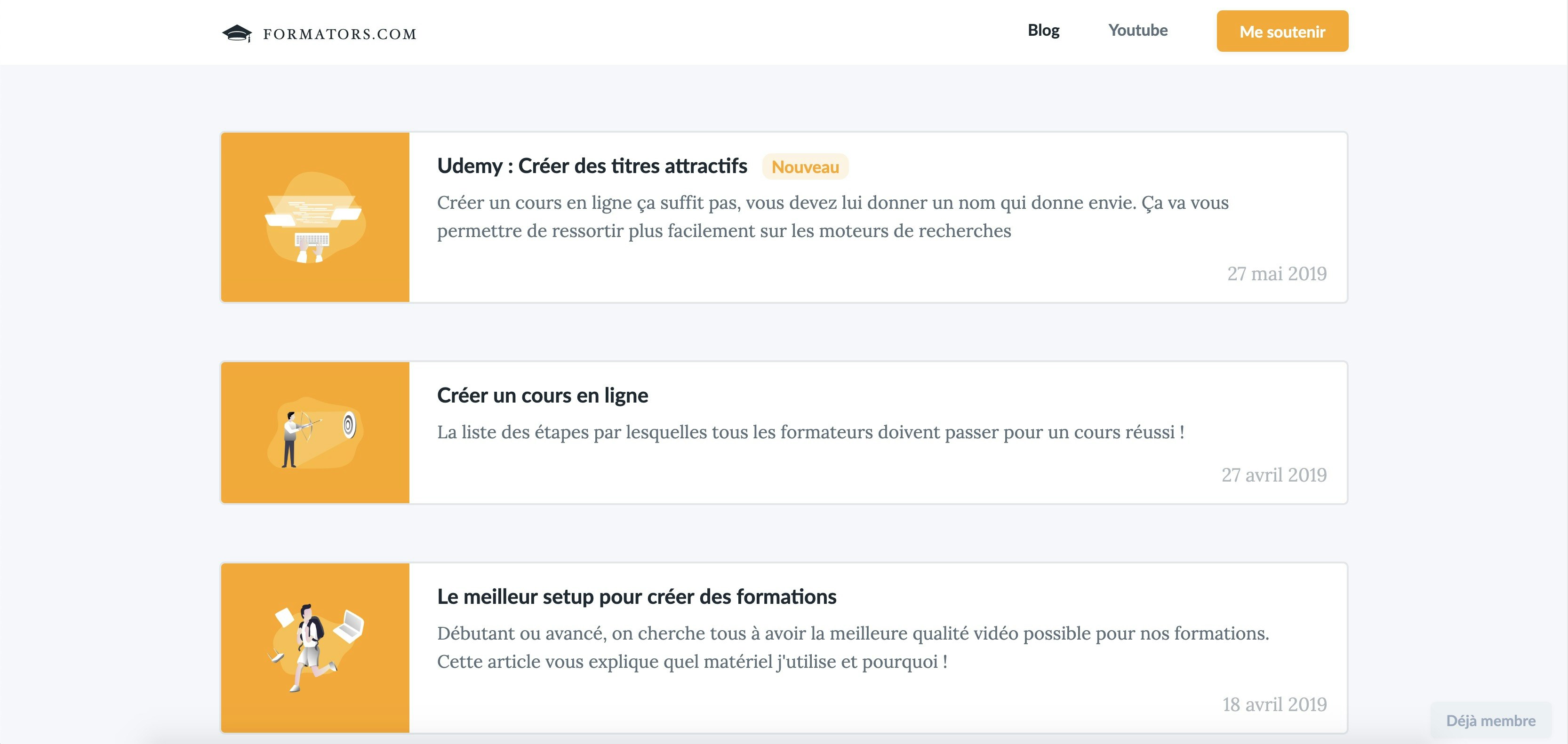This screenshot has width=1568, height=744.
Task: Open the Blog menu item
Action: click(x=1043, y=31)
